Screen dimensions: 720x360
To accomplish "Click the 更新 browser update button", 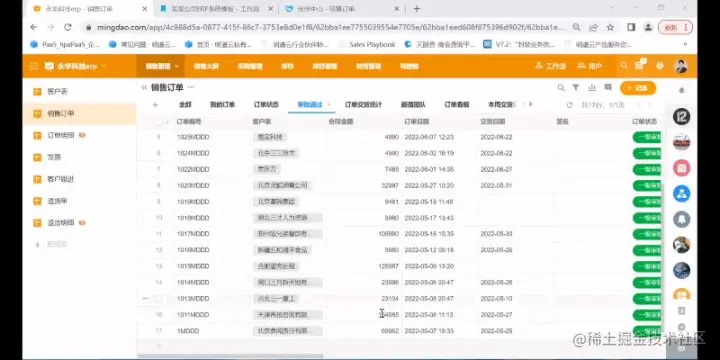I will [675, 28].
